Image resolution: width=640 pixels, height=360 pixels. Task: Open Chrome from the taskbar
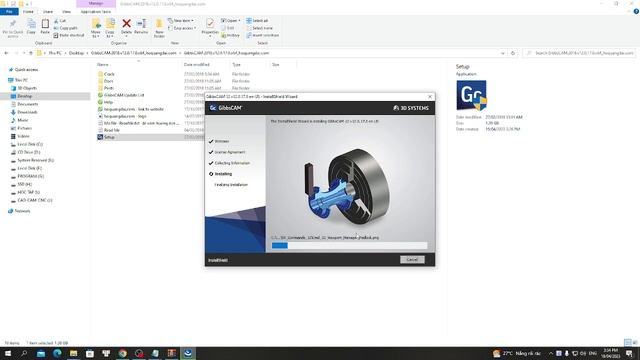[122, 353]
